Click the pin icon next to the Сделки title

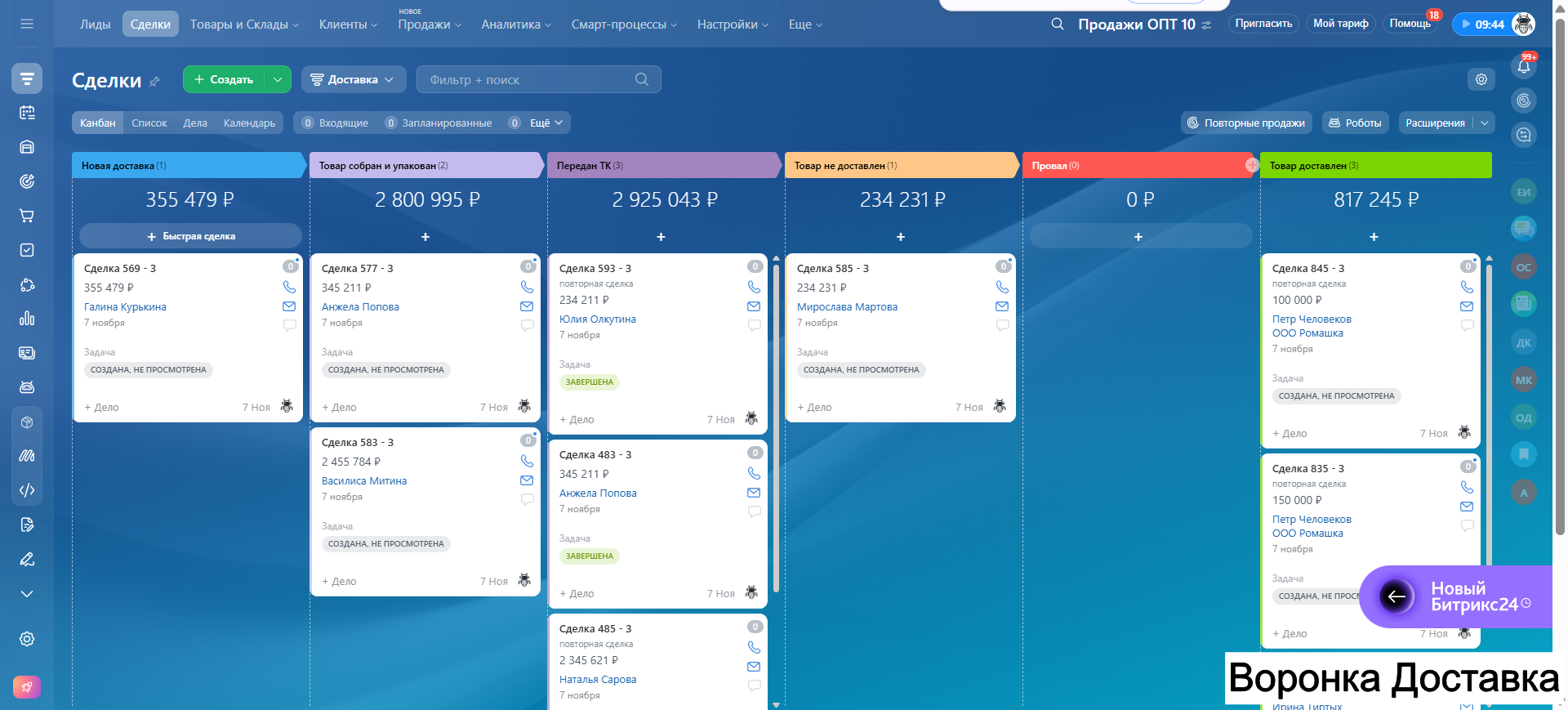[x=154, y=81]
